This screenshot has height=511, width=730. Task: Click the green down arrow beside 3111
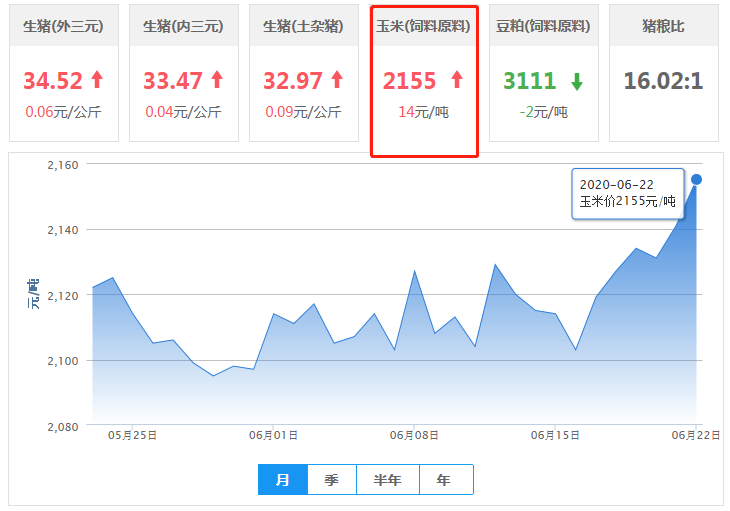tap(578, 80)
